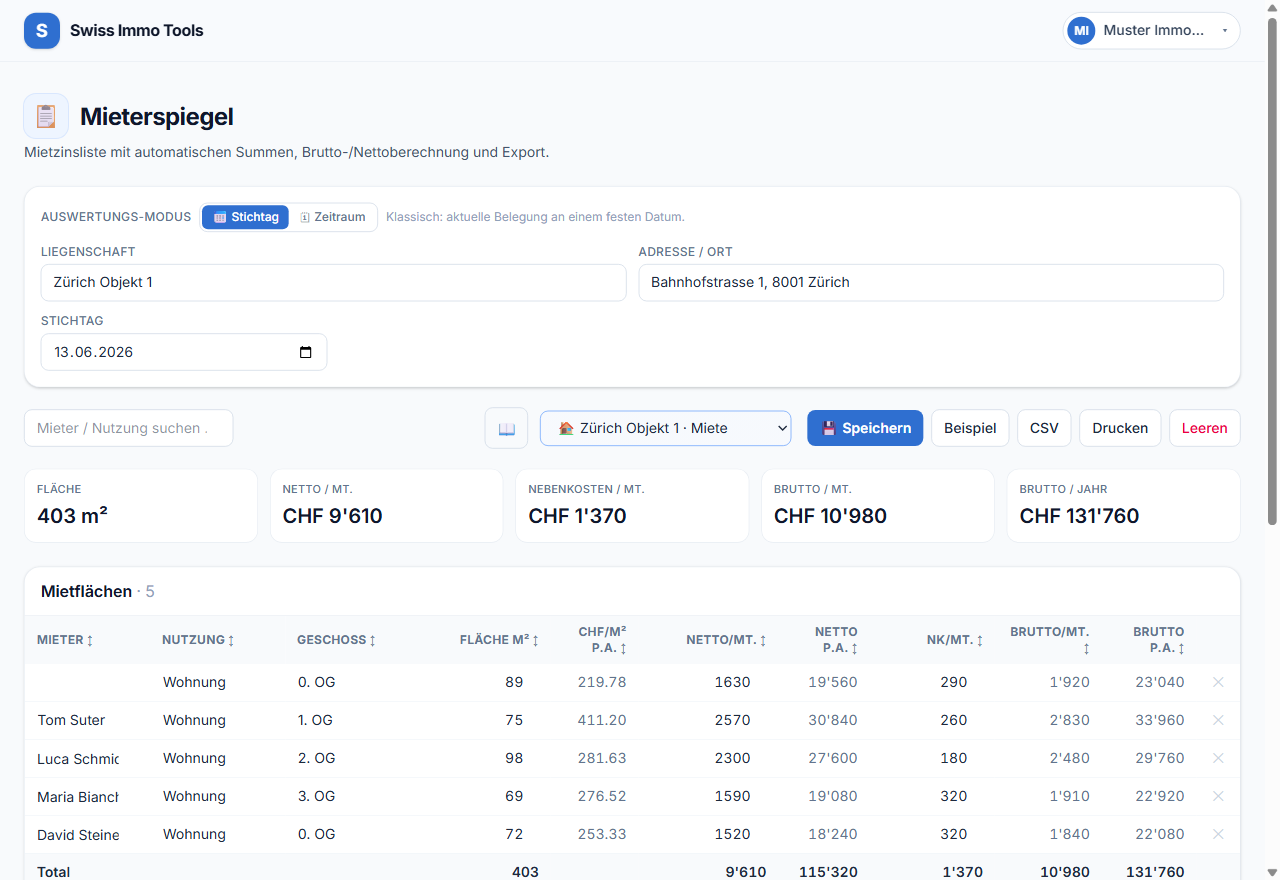Image resolution: width=1280 pixels, height=880 pixels.
Task: Click the Stichtag date field
Action: tap(184, 352)
